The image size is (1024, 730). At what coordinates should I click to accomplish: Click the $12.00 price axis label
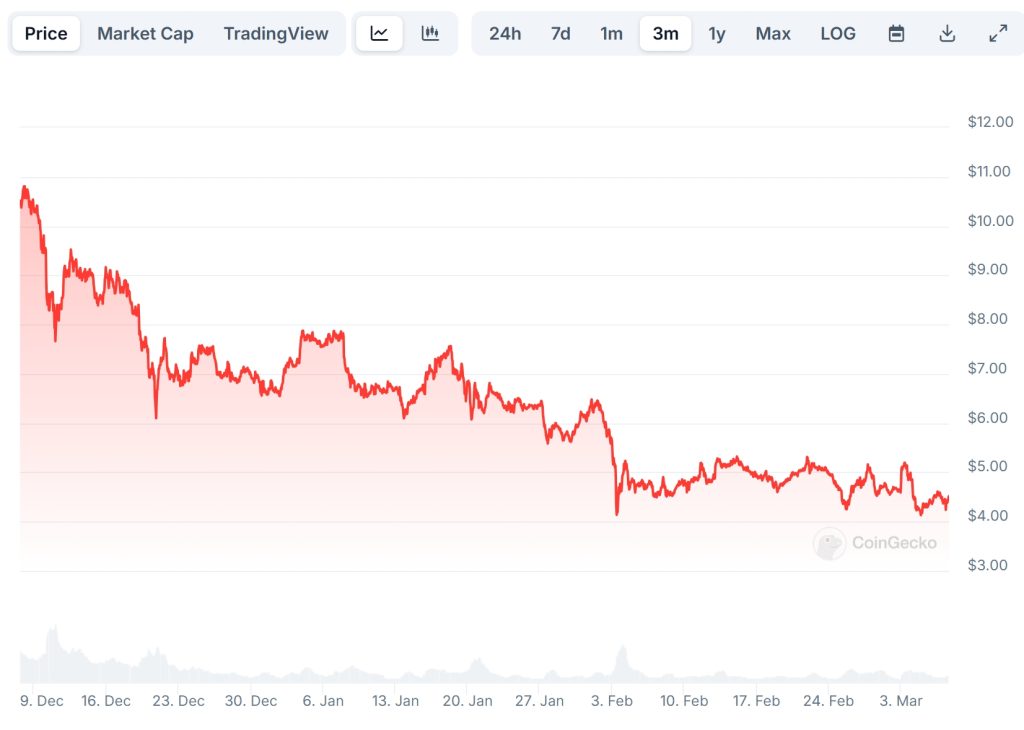click(x=990, y=122)
